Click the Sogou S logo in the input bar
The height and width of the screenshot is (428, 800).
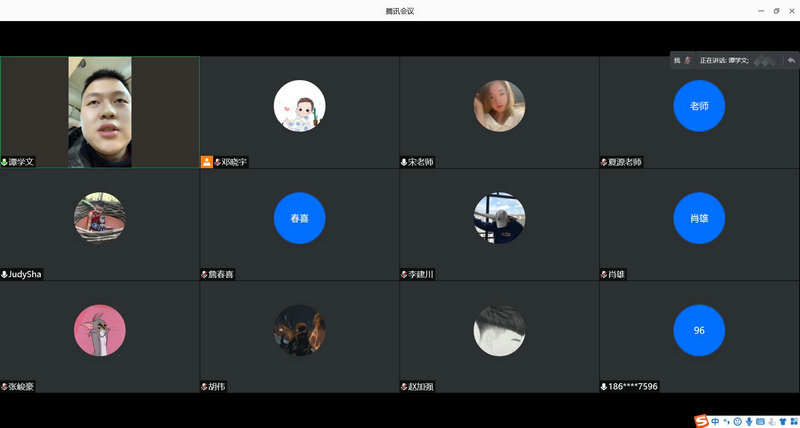702,421
